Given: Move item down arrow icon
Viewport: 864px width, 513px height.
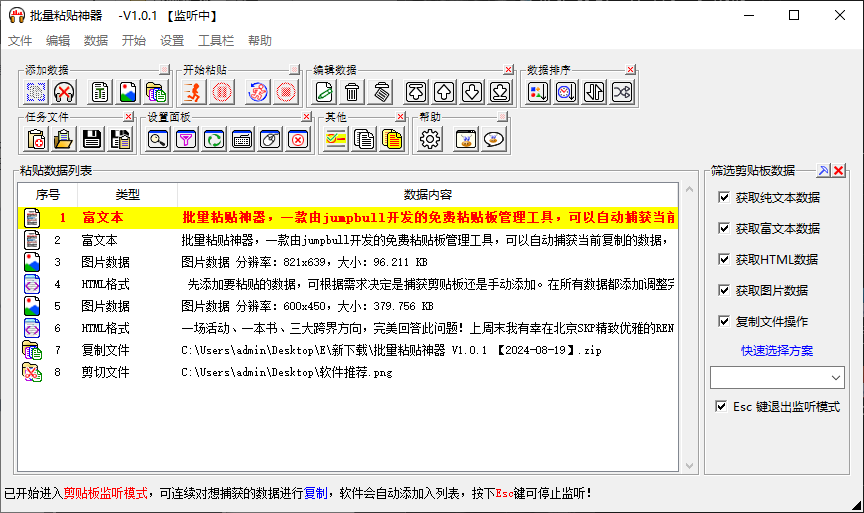Looking at the screenshot, I should [472, 92].
